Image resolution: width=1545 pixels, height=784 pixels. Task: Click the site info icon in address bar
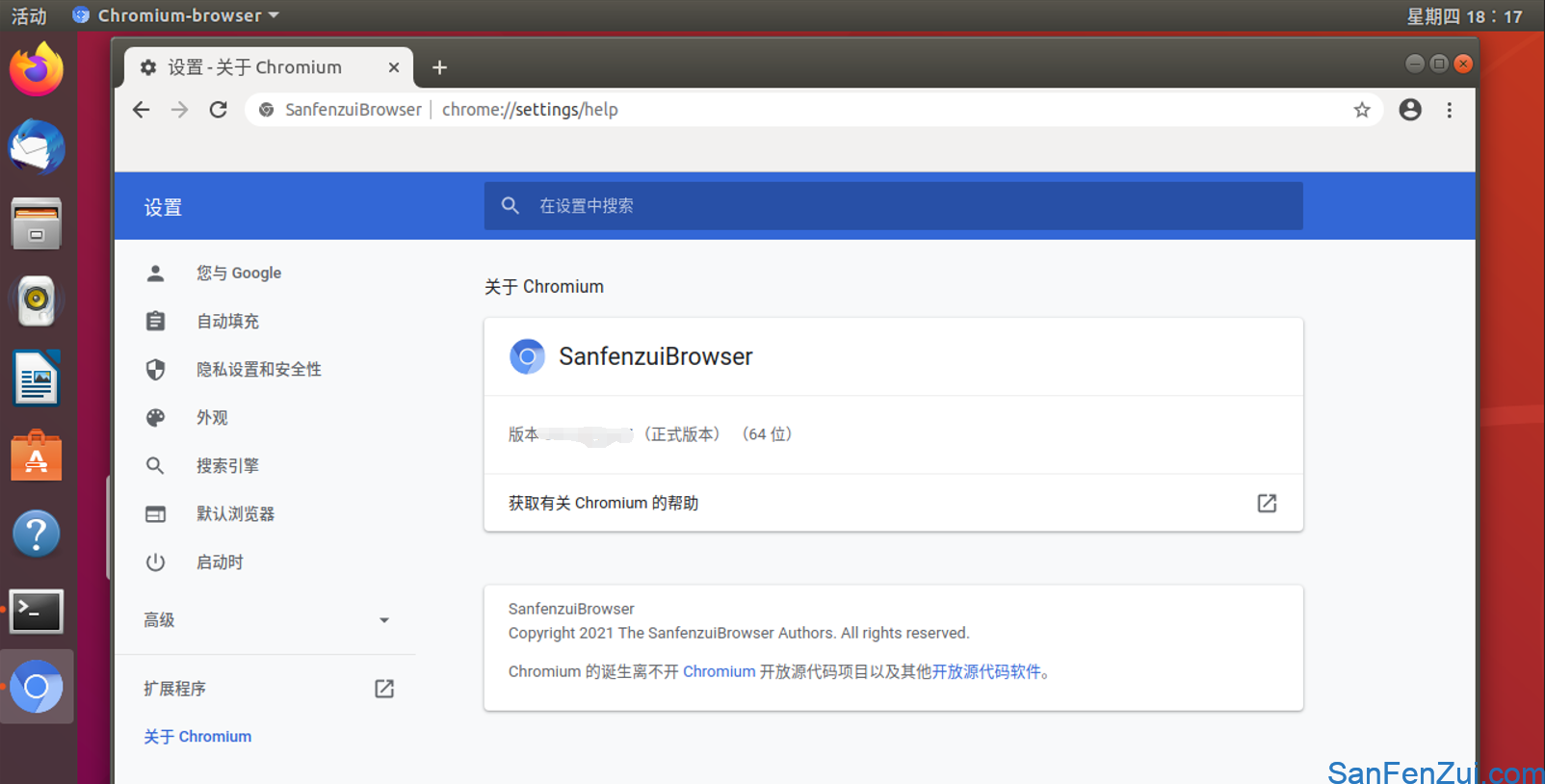tap(267, 110)
